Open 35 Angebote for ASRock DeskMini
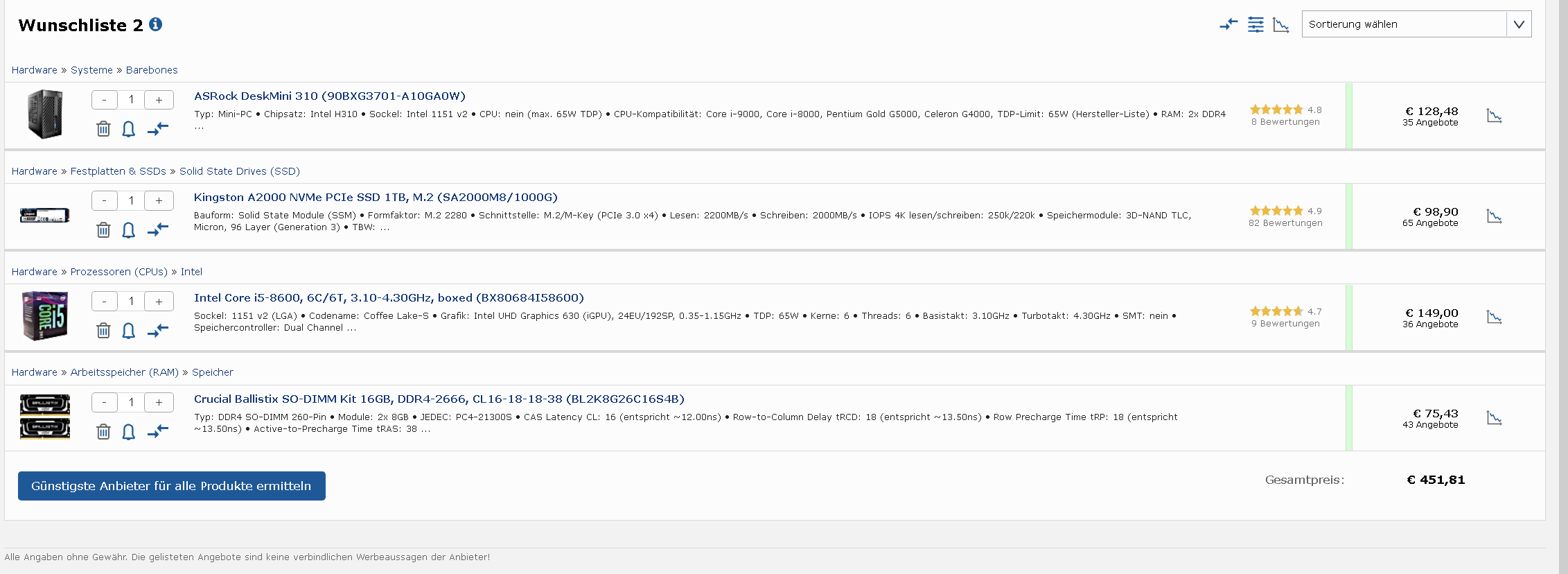This screenshot has height=574, width=1568. tap(1430, 123)
